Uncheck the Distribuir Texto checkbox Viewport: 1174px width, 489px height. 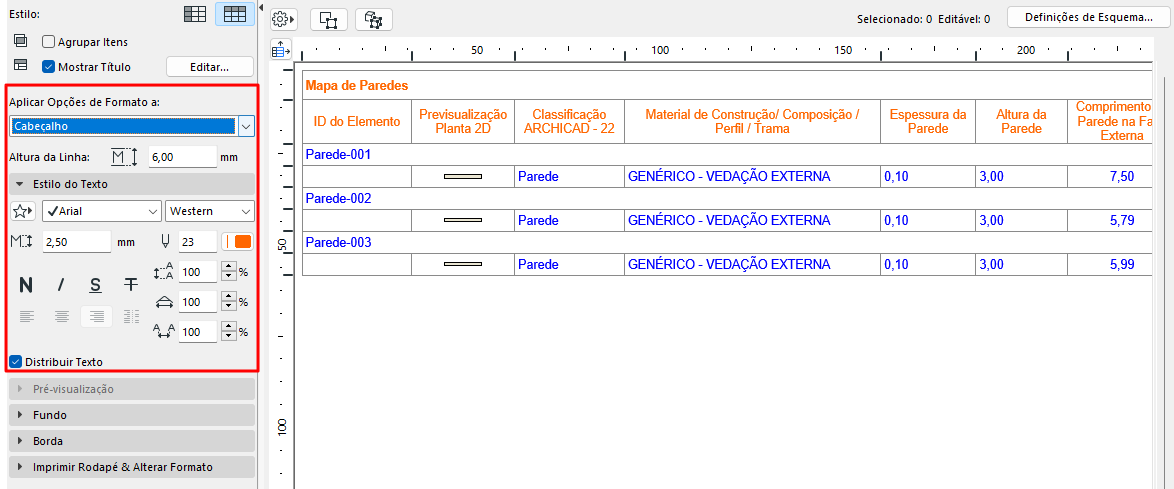click(15, 362)
